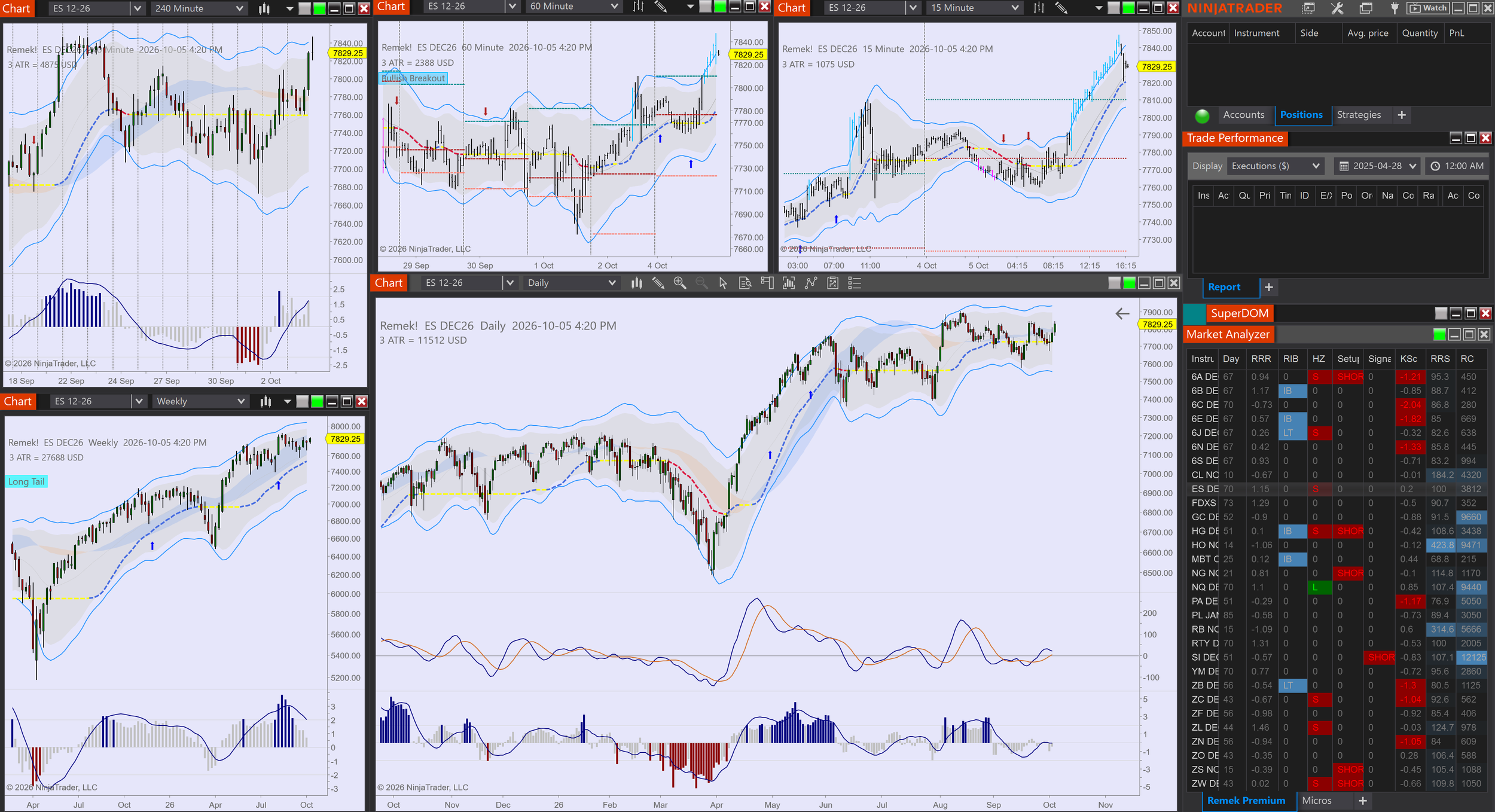Click the zoom in magnifier in Daily chart
The height and width of the screenshot is (812, 1495).
[680, 283]
